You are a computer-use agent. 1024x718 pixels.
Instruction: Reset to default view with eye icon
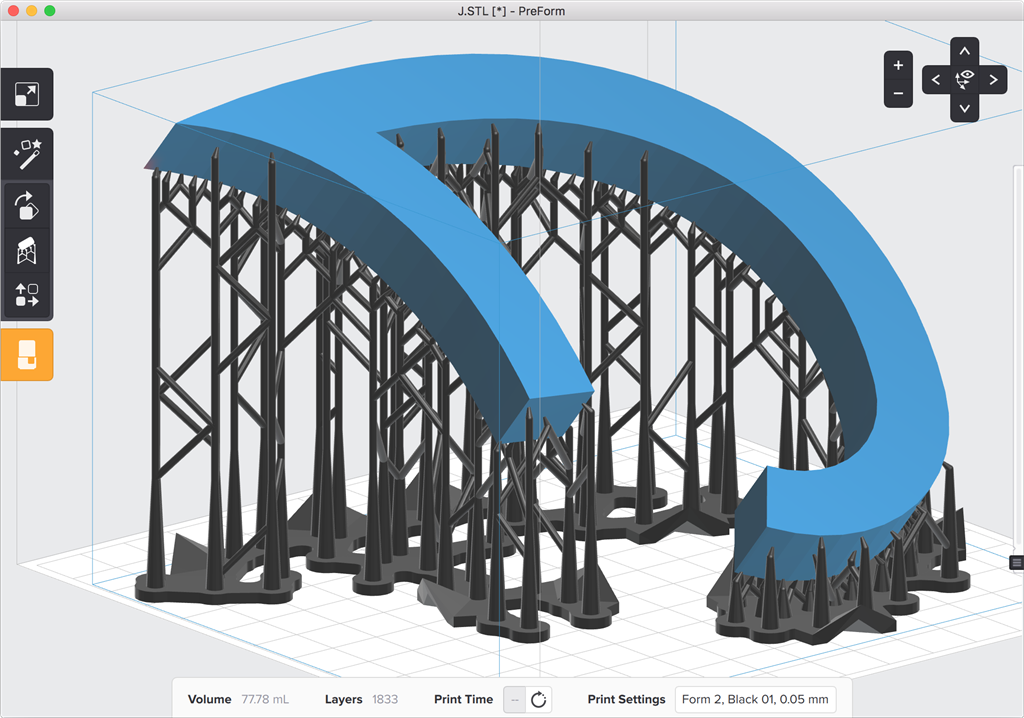click(x=964, y=78)
